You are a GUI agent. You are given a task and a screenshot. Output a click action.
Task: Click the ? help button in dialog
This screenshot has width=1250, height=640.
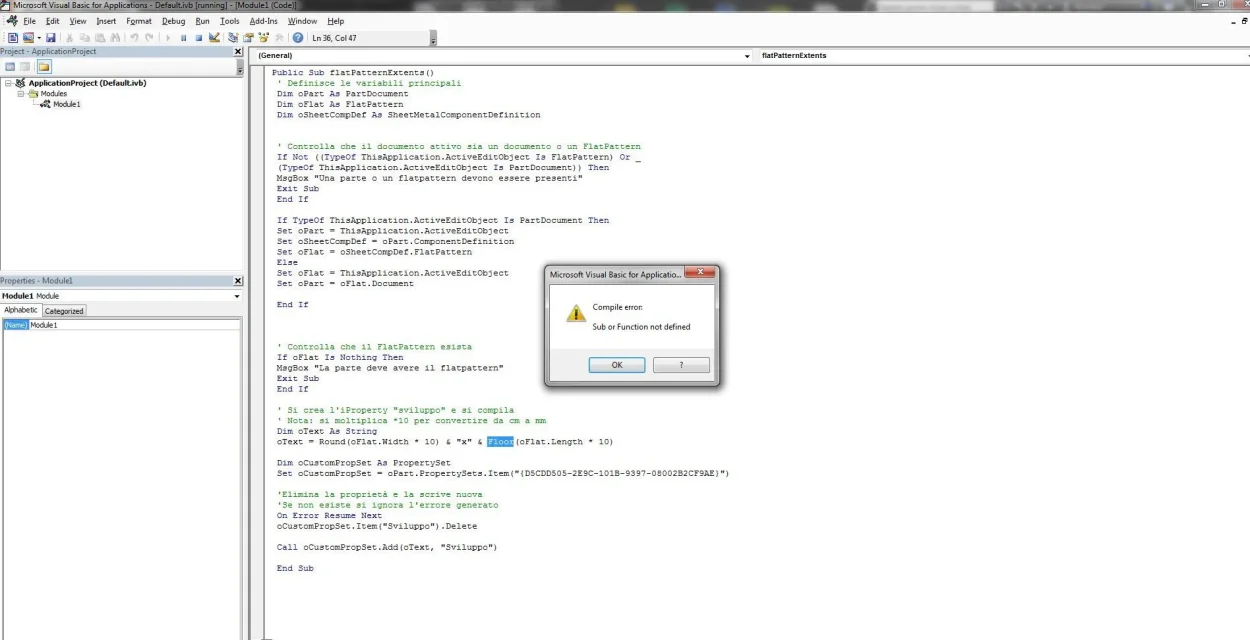tap(681, 365)
